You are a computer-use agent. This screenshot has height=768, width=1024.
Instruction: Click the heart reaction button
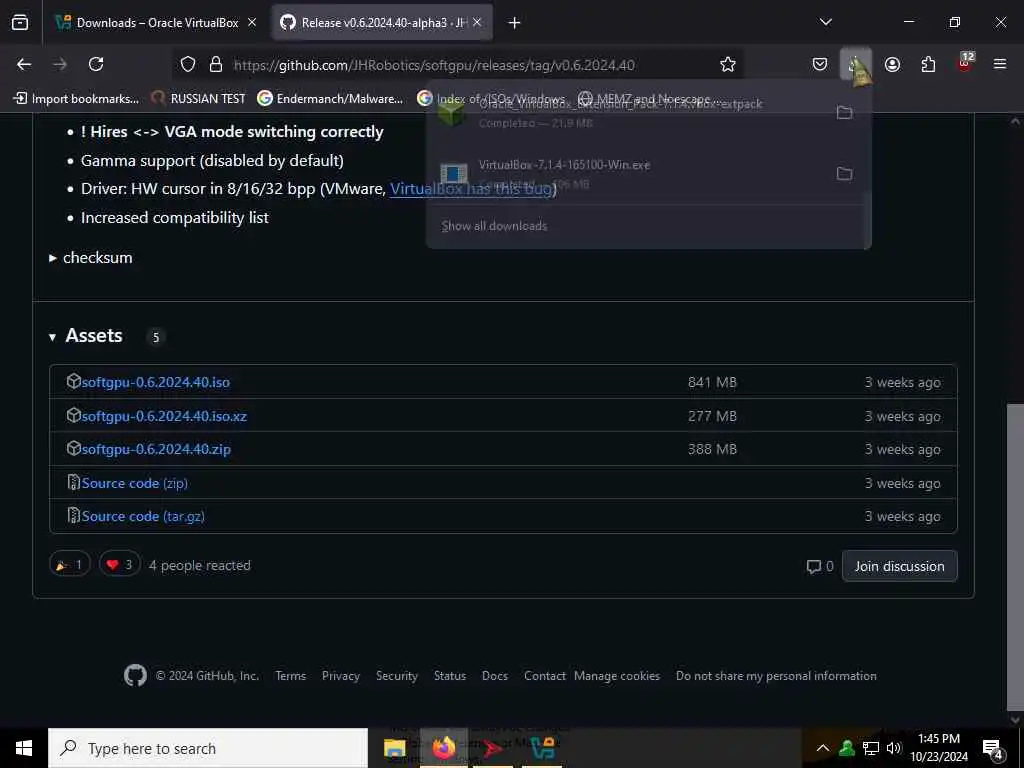[x=120, y=565]
